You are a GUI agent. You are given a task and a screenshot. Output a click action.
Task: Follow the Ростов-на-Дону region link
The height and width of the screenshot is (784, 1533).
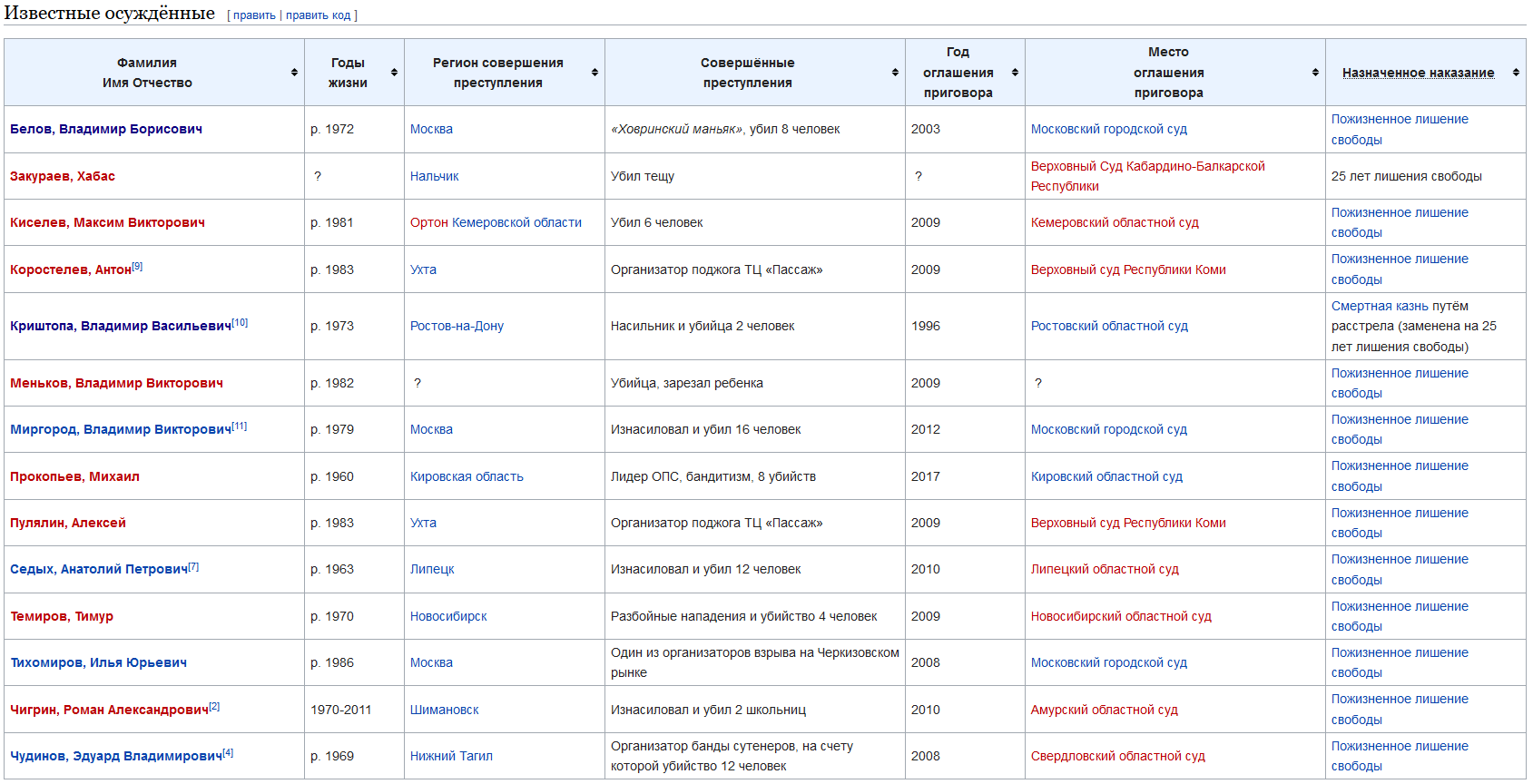pos(457,326)
